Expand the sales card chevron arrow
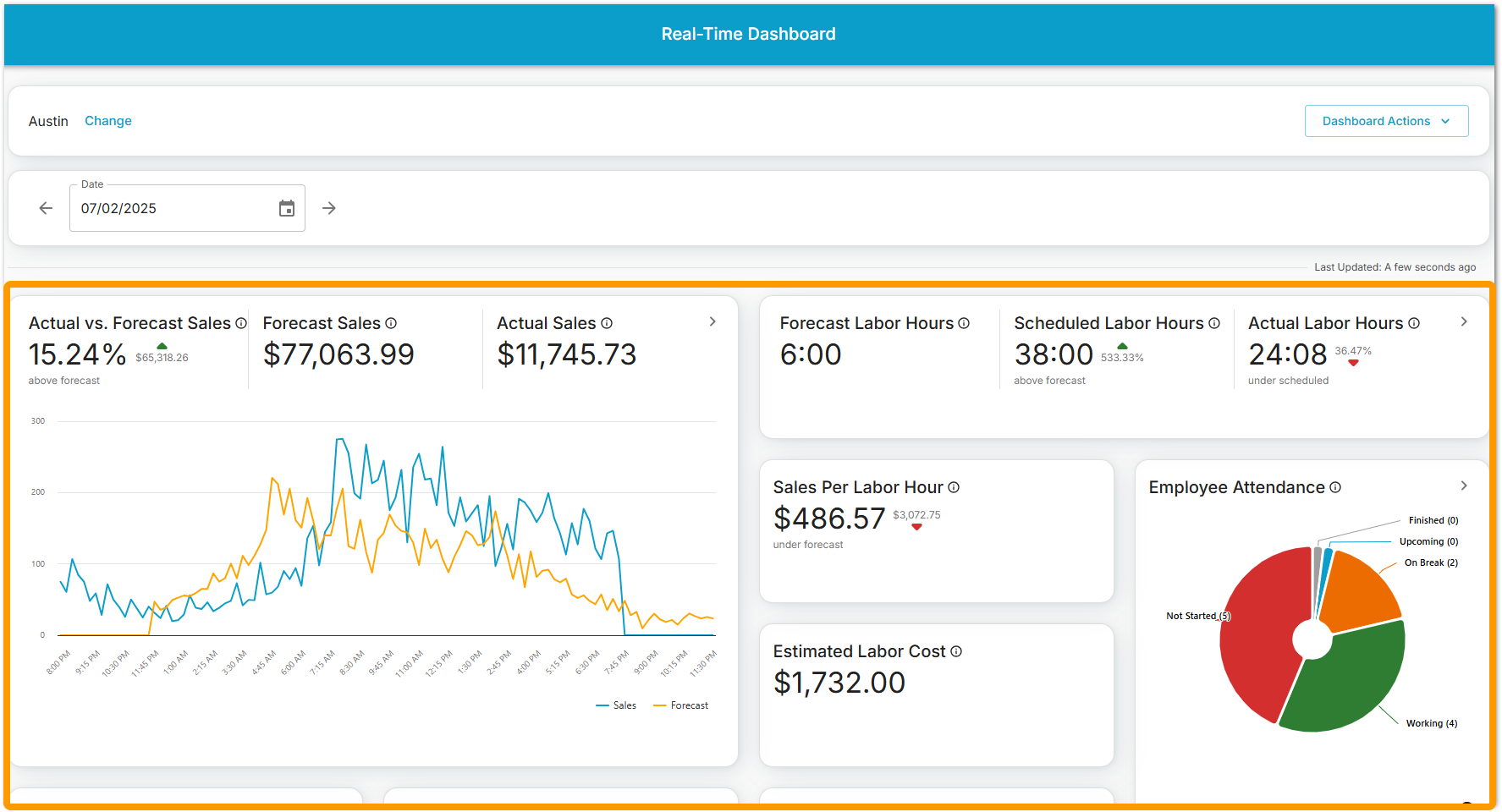 712,321
